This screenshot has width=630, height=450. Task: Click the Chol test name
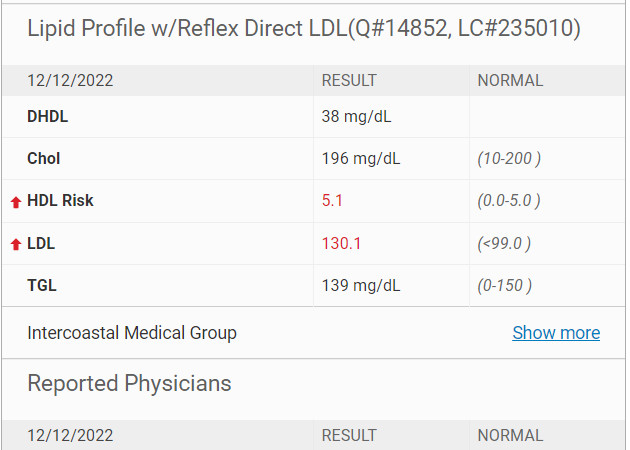click(44, 158)
